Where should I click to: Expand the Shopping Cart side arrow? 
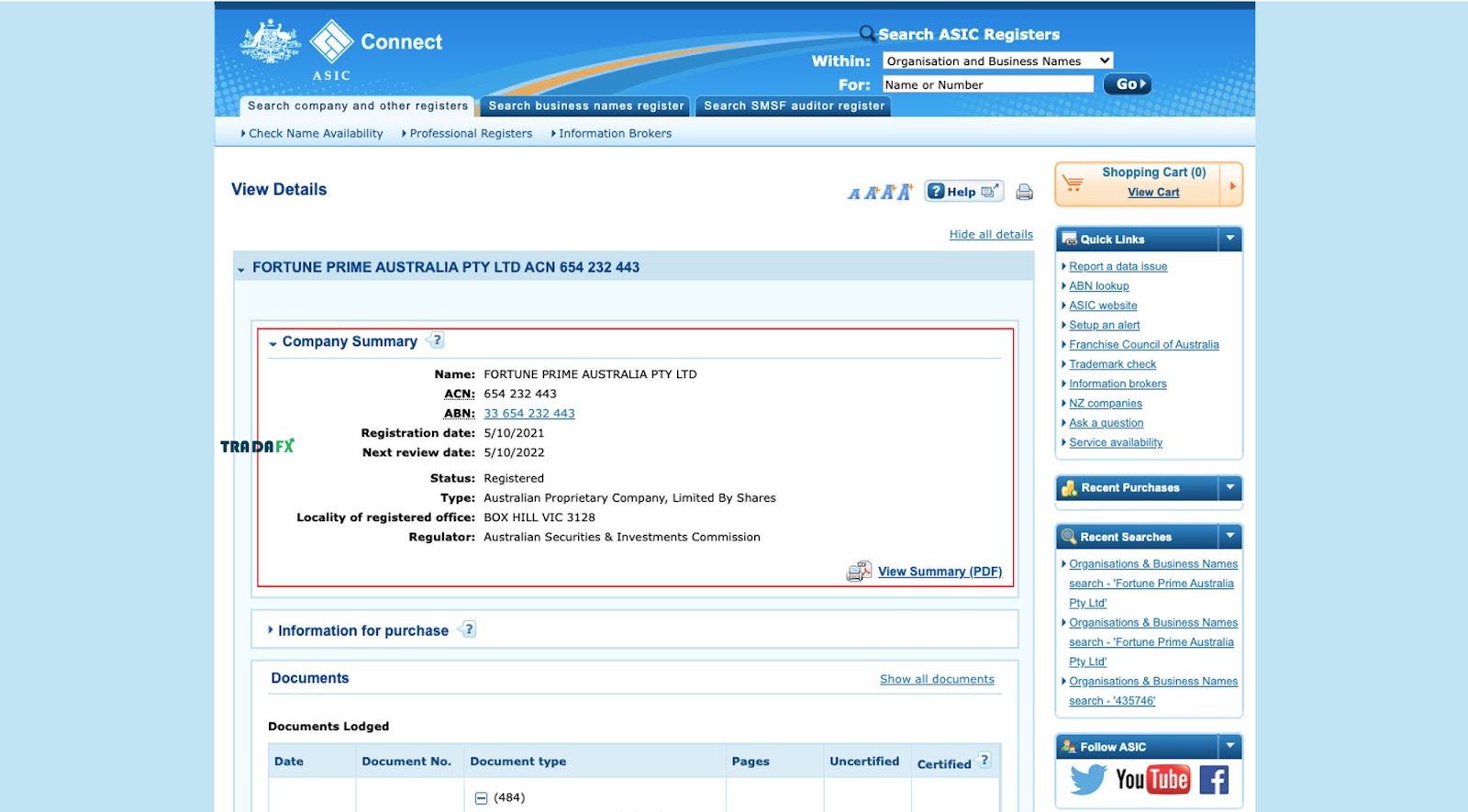(1232, 185)
